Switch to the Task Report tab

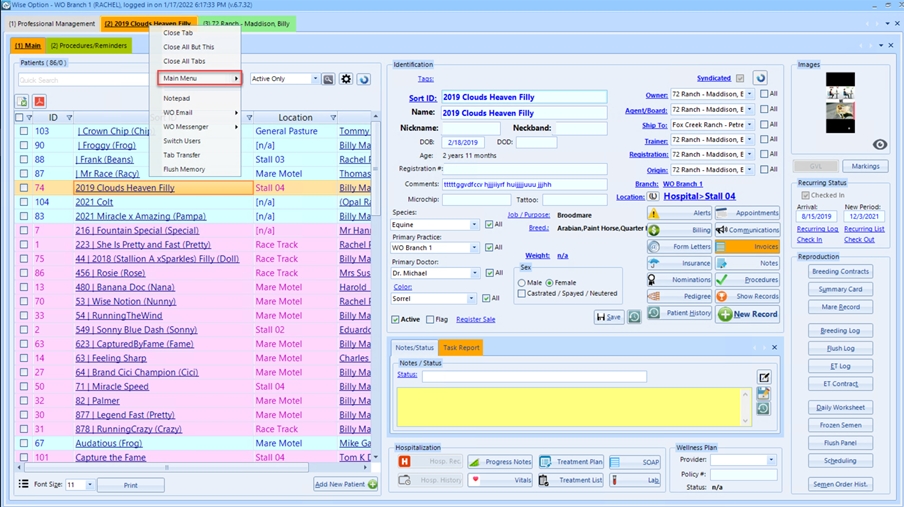tap(461, 348)
